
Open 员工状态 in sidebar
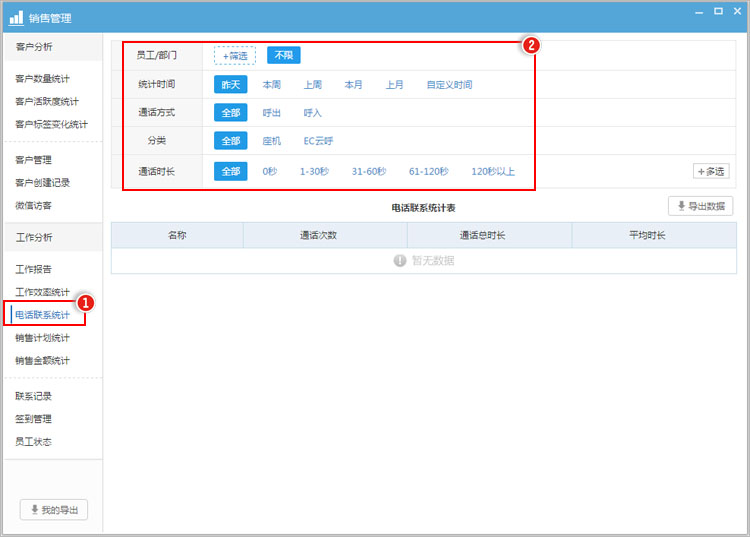[33, 442]
